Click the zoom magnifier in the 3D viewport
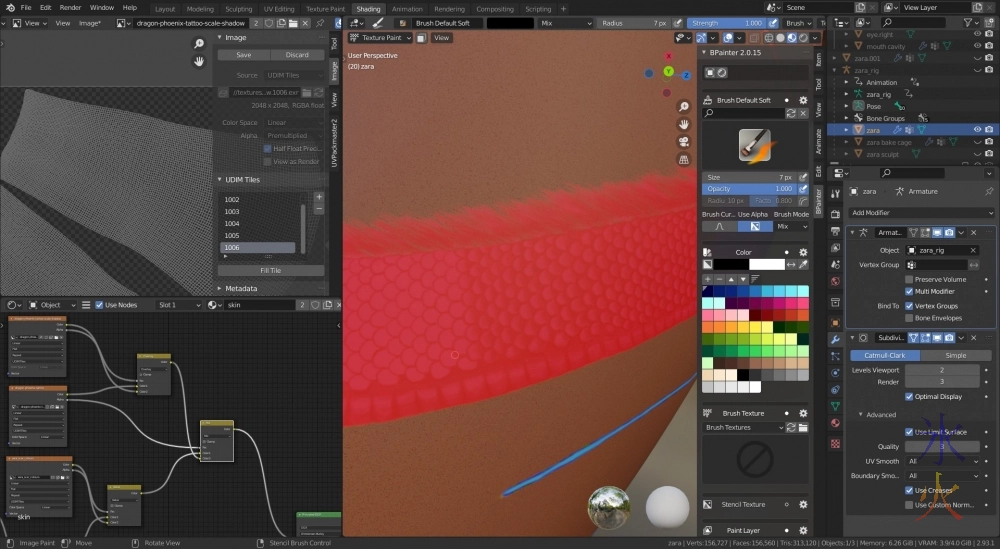This screenshot has height=549, width=1000. 683,107
